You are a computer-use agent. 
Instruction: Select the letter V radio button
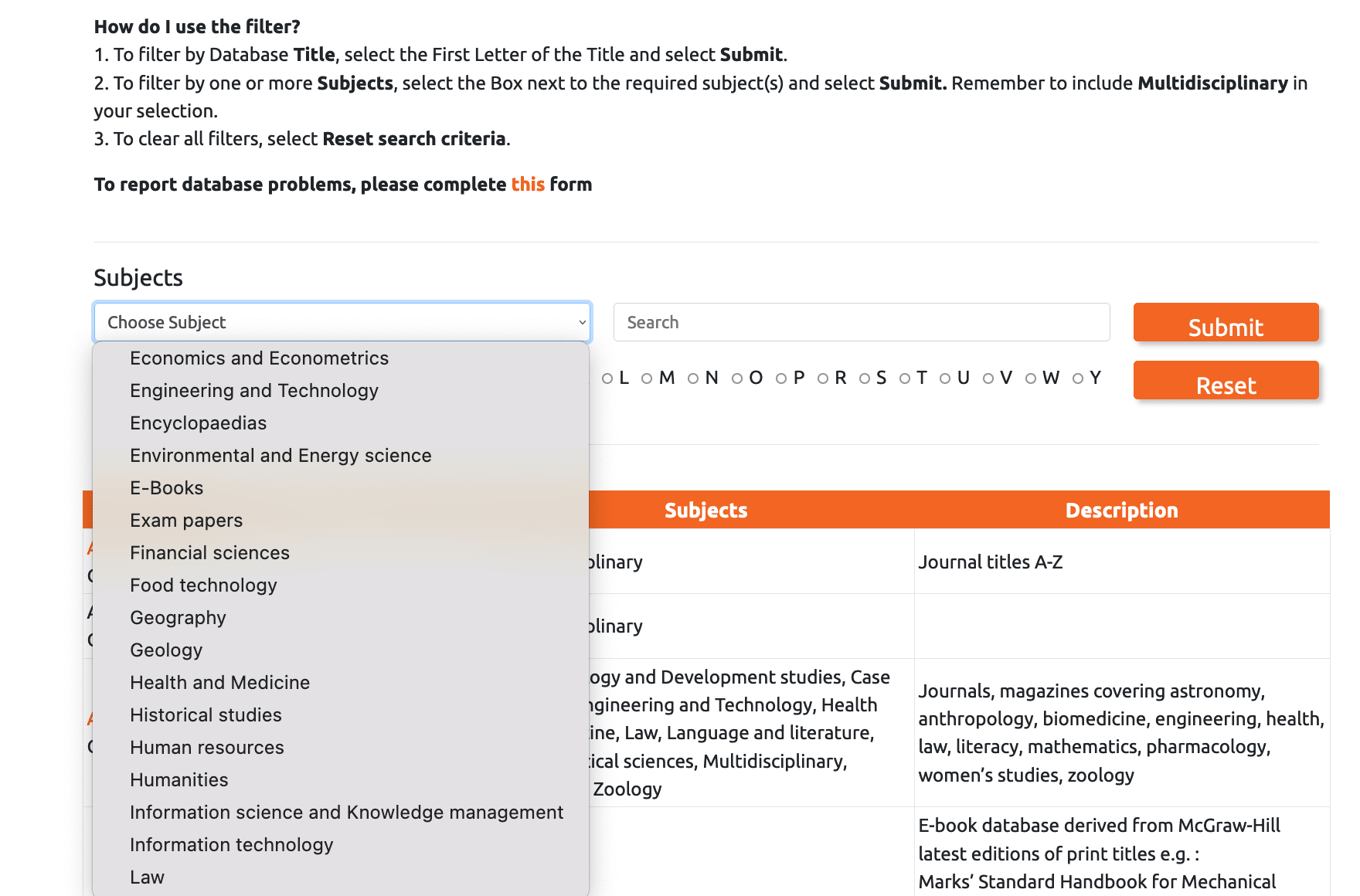pyautogui.click(x=988, y=378)
